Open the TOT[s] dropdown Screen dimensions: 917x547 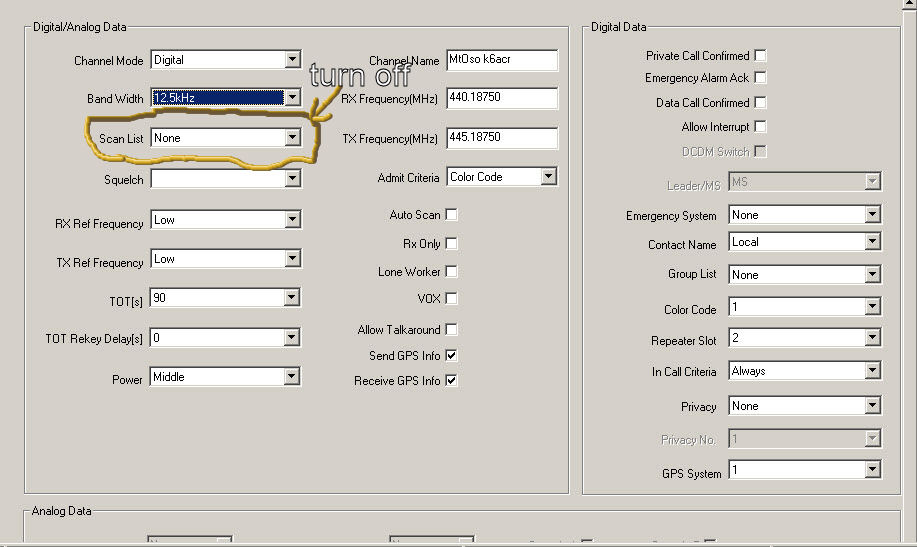click(226, 298)
